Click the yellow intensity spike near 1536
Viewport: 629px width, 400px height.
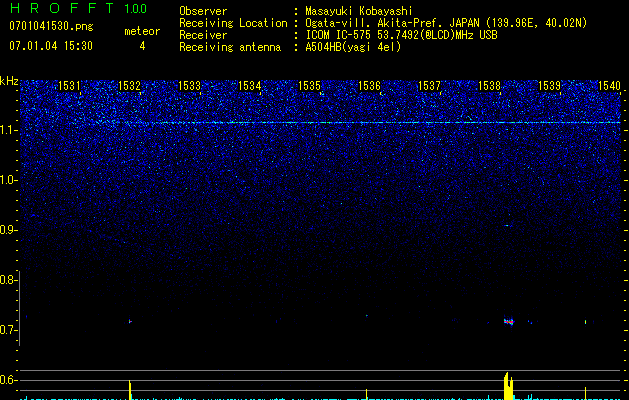366,394
